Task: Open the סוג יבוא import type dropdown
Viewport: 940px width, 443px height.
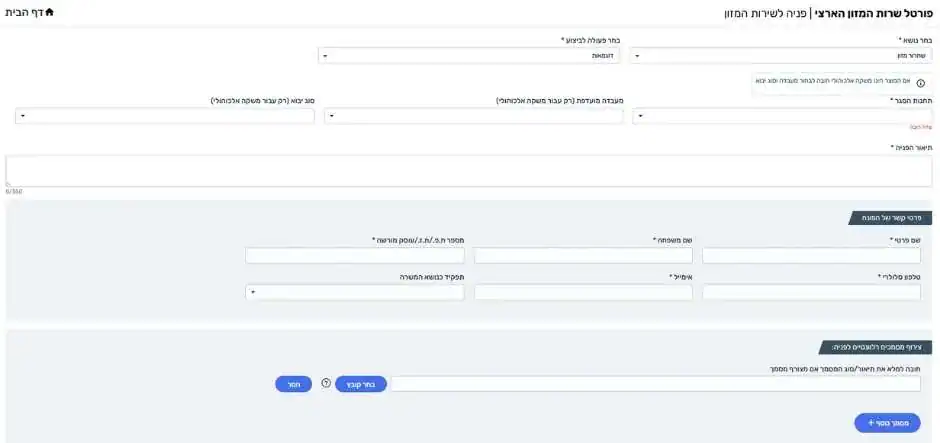Action: click(164, 116)
